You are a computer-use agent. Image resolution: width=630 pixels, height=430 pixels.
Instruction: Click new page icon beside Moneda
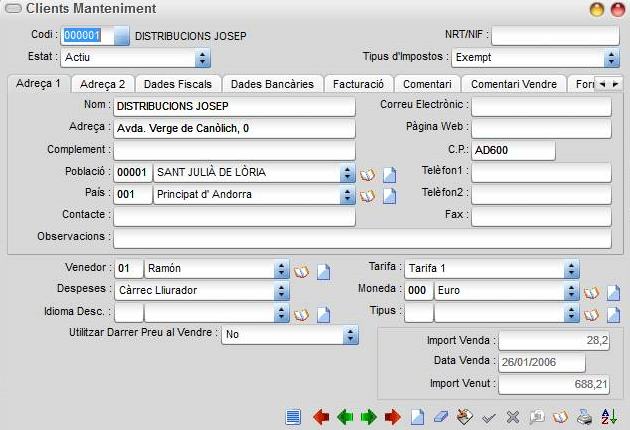tap(613, 293)
